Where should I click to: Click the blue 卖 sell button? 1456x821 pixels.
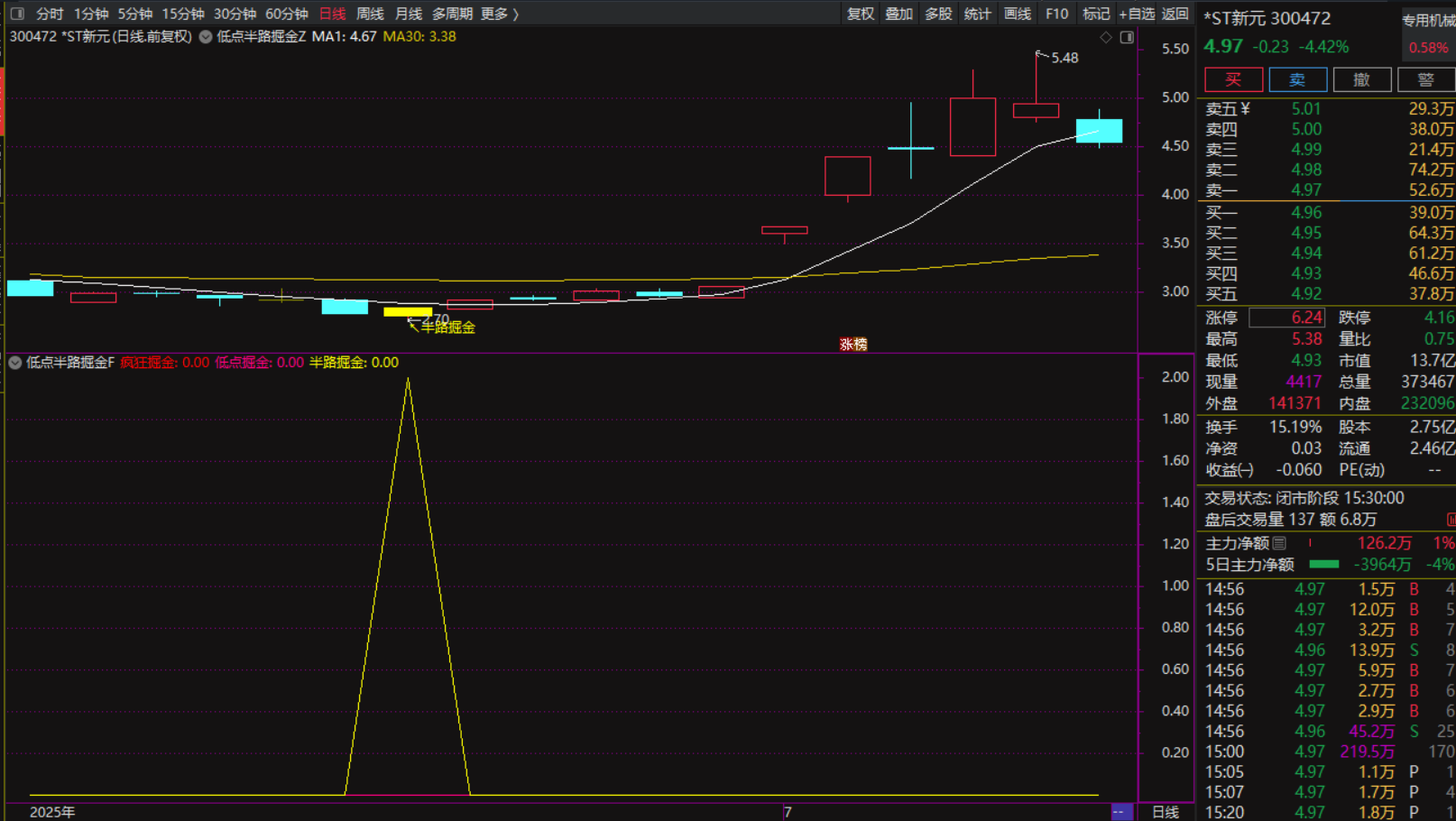click(x=1297, y=79)
